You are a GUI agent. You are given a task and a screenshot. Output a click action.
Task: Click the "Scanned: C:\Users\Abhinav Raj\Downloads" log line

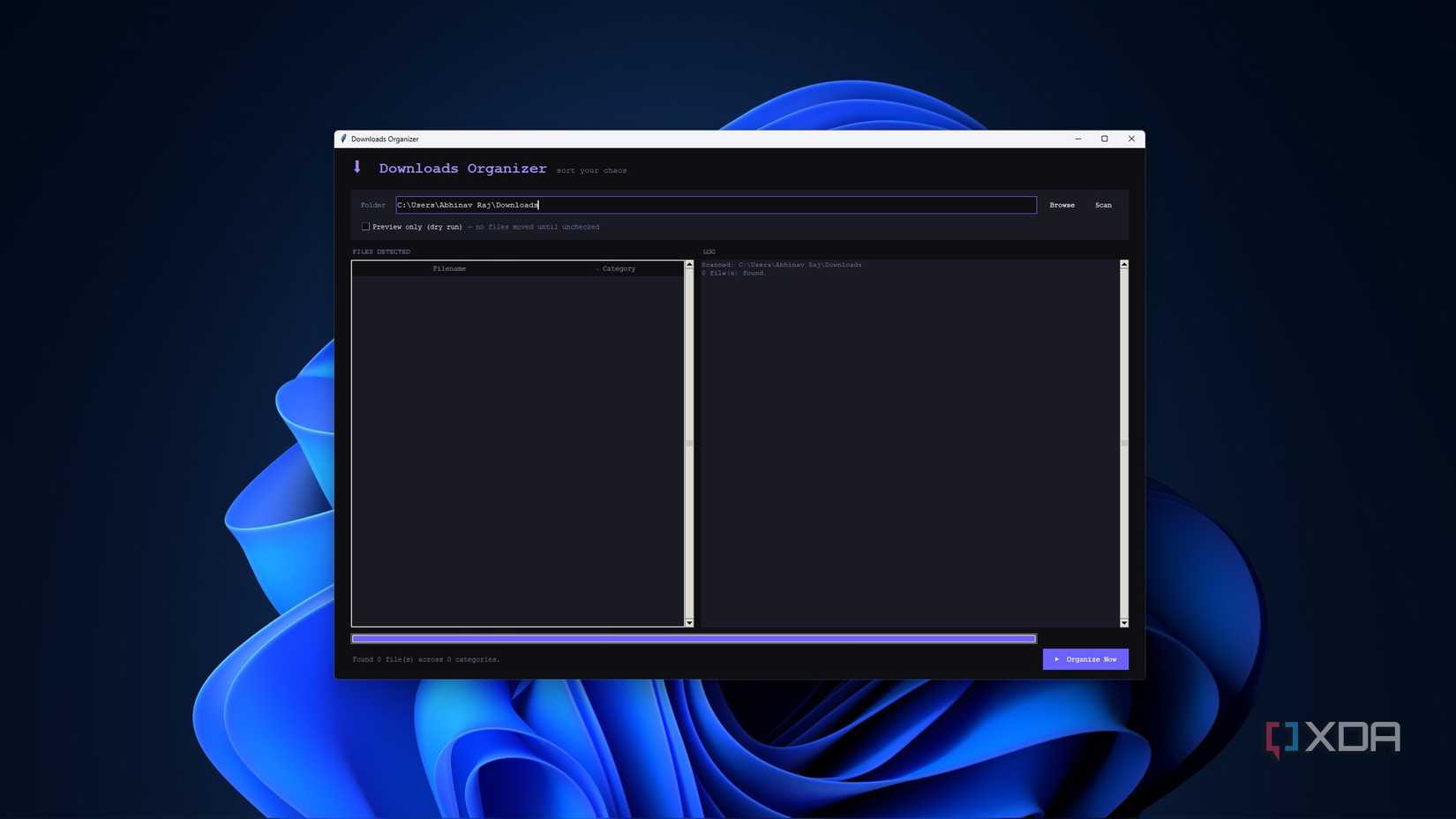pos(782,265)
